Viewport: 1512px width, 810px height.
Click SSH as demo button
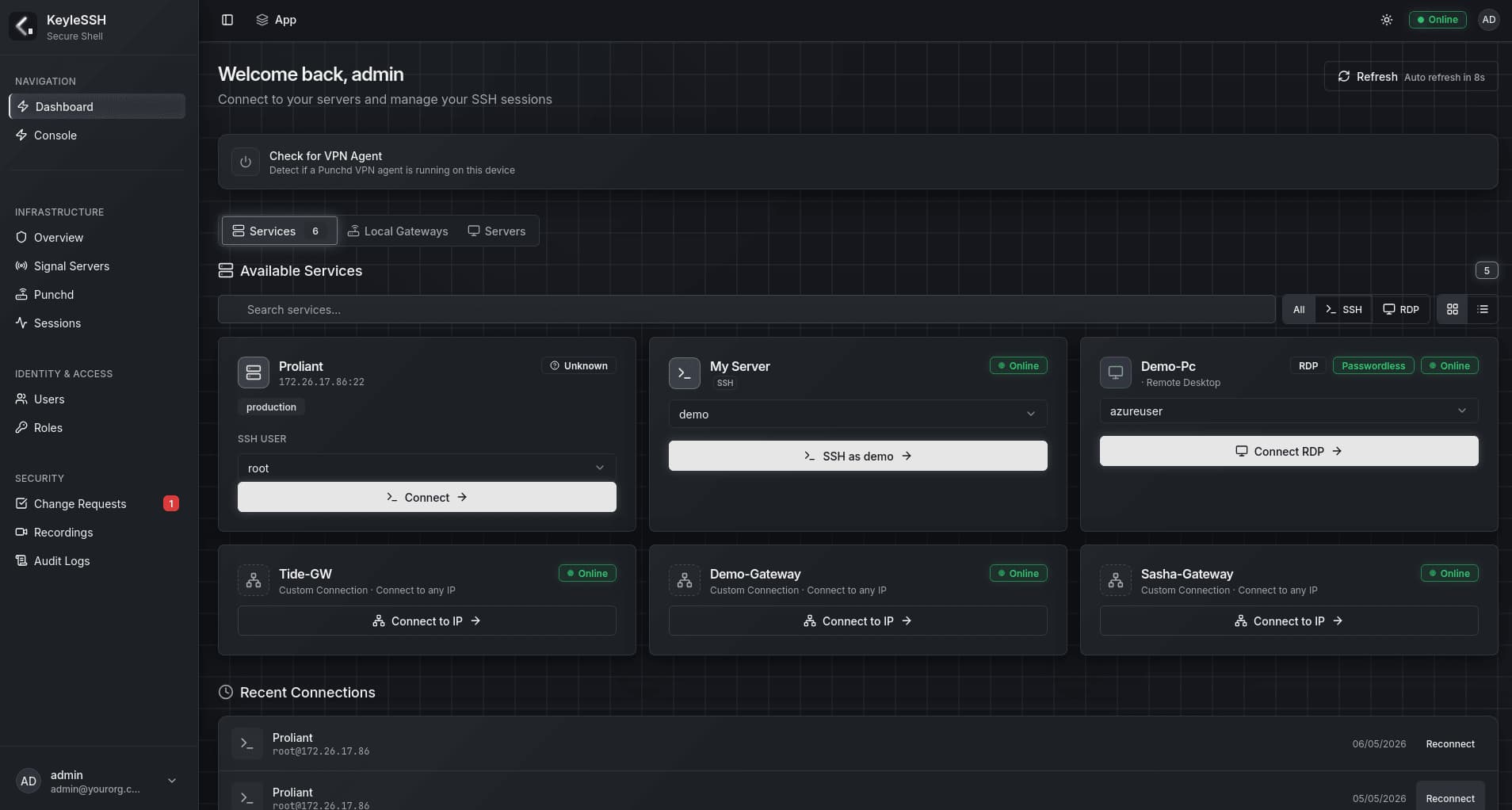coord(858,456)
